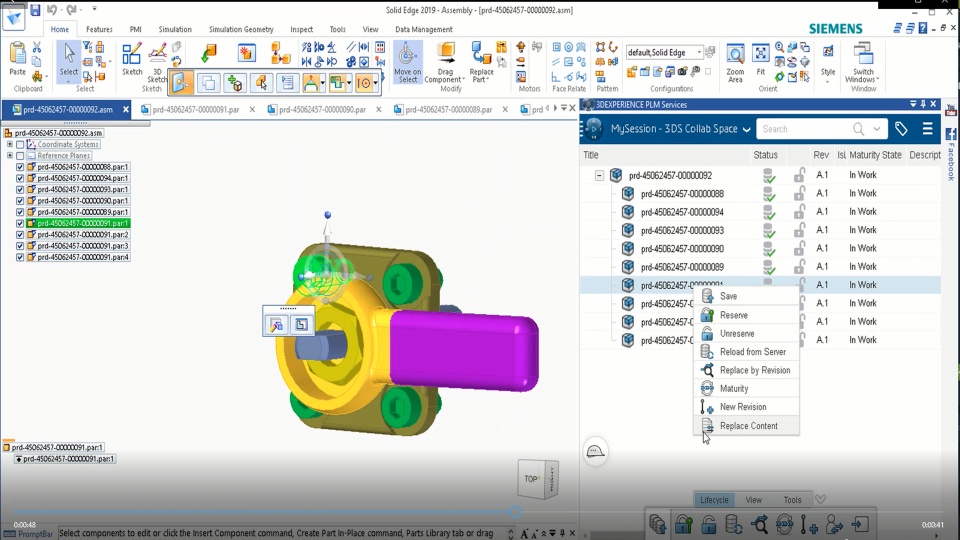Close the prd-45062457-00000092.asm document tab

coord(126,110)
